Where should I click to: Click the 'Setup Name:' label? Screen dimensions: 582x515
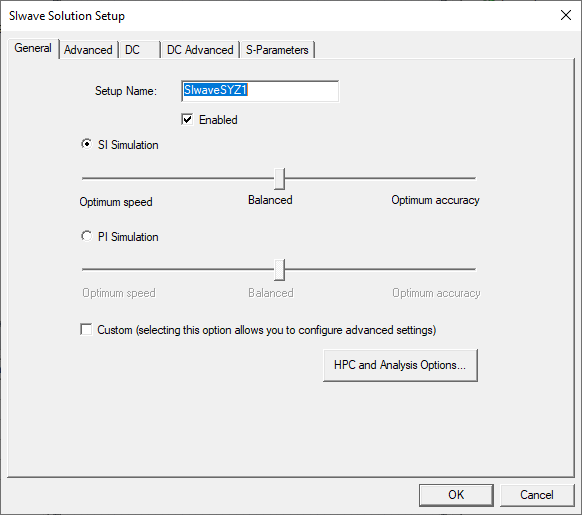[126, 91]
